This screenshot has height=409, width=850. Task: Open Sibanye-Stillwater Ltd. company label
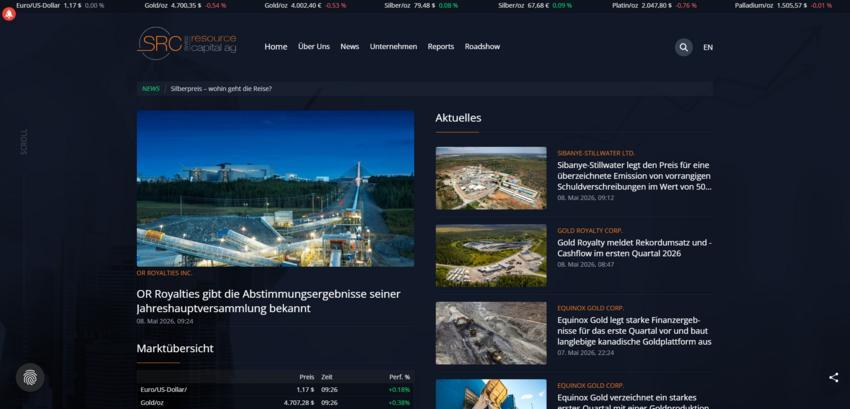tap(596, 154)
